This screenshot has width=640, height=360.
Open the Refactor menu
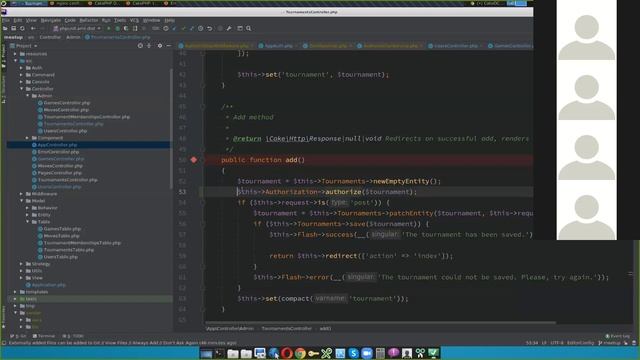89,20
